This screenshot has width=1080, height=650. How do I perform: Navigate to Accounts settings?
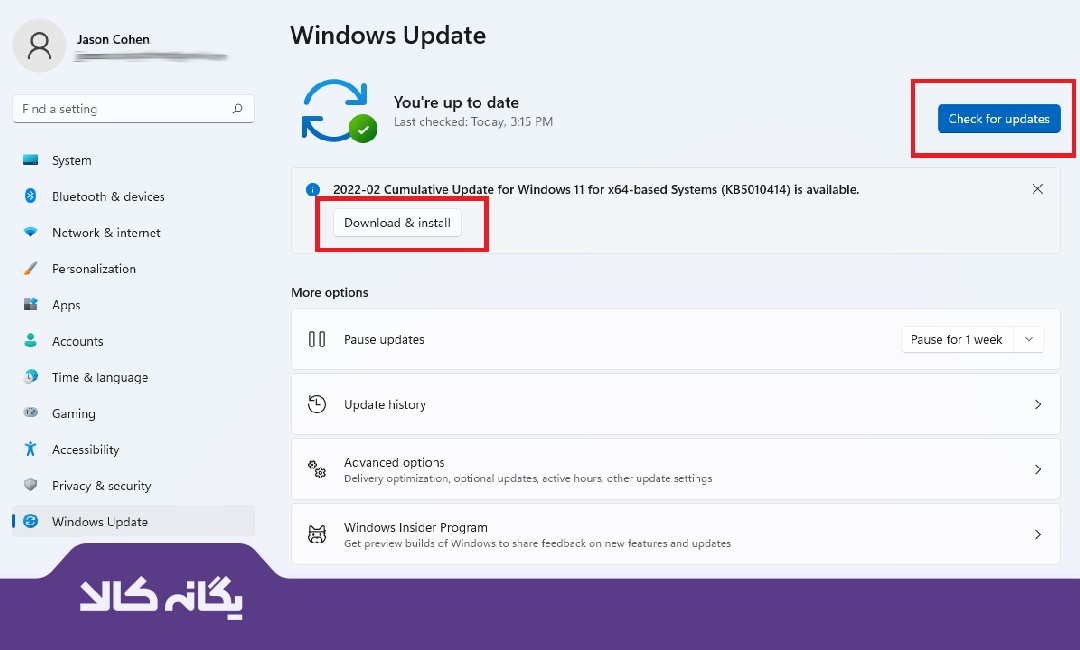(x=134, y=341)
